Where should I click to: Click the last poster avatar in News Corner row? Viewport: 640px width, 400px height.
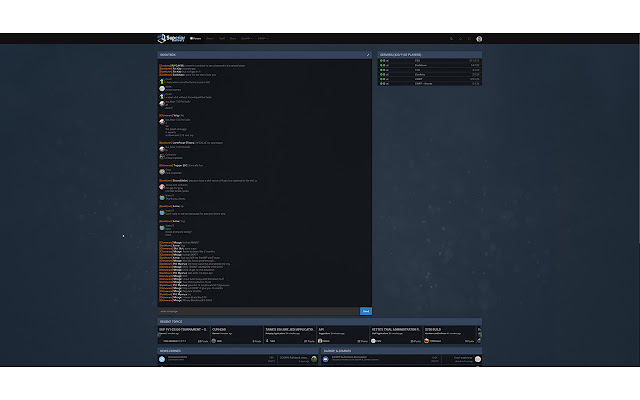314,359
